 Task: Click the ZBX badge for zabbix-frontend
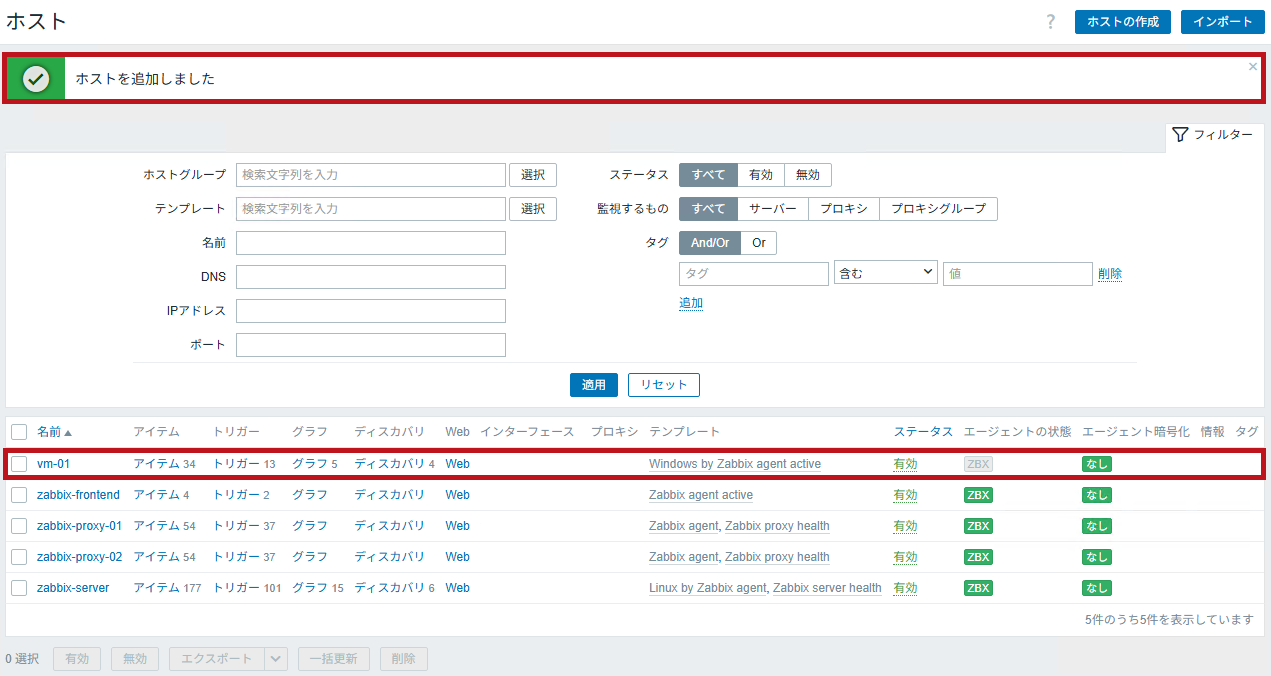tap(978, 495)
